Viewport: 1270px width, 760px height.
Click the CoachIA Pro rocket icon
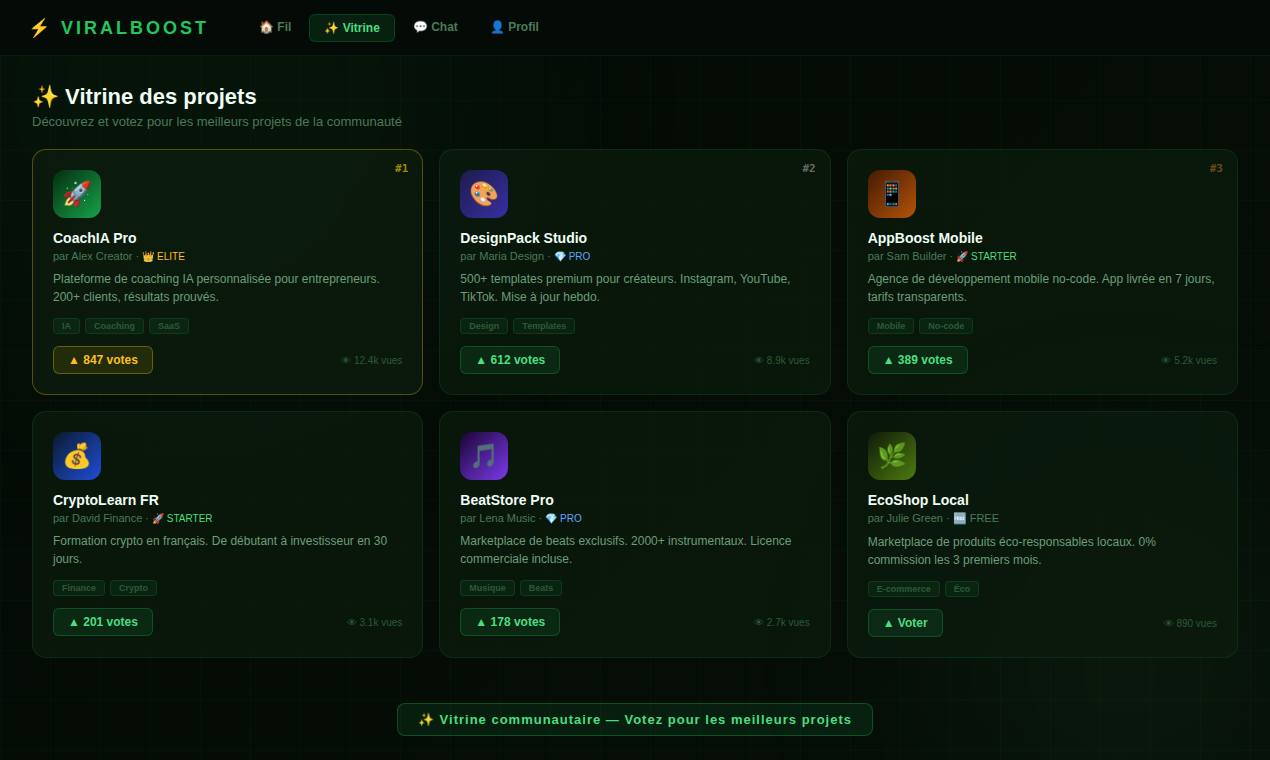tap(77, 194)
